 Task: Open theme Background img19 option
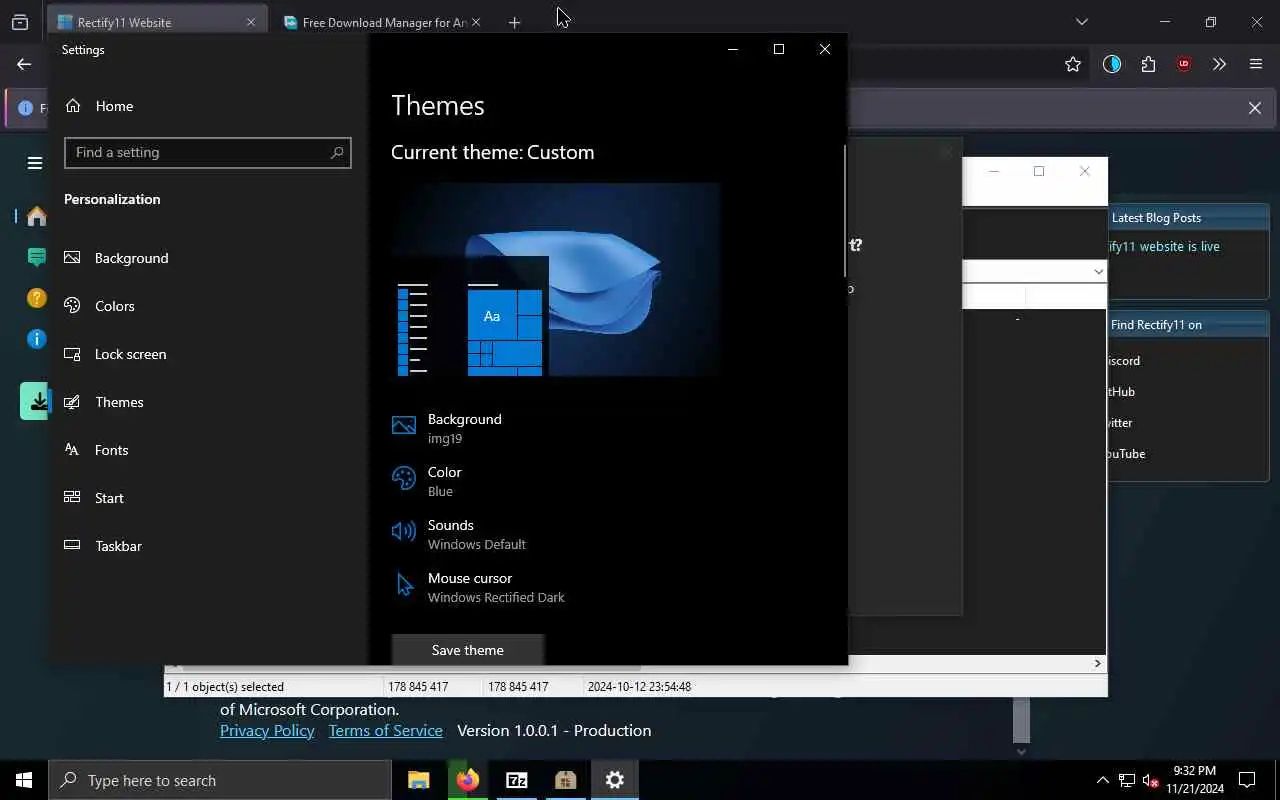(x=447, y=428)
